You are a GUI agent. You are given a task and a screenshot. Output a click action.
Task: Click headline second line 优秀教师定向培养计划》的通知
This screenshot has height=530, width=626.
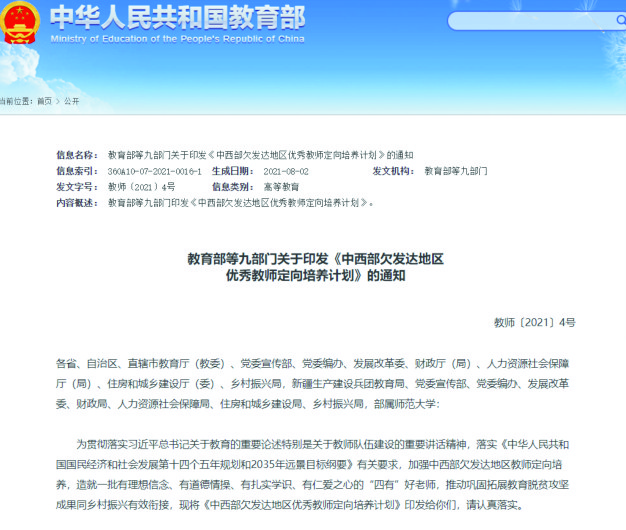[x=315, y=275]
